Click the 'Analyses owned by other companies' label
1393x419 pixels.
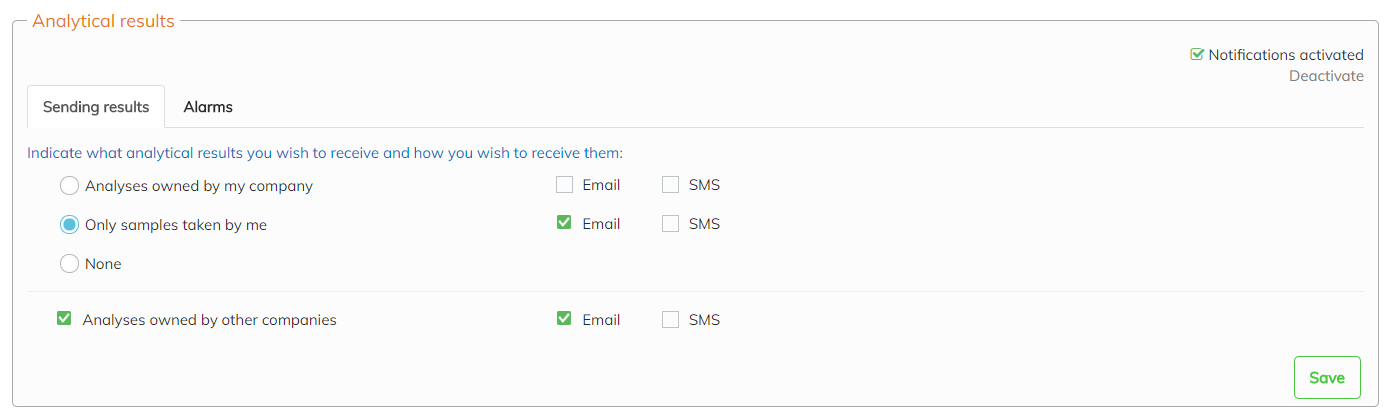click(x=210, y=321)
